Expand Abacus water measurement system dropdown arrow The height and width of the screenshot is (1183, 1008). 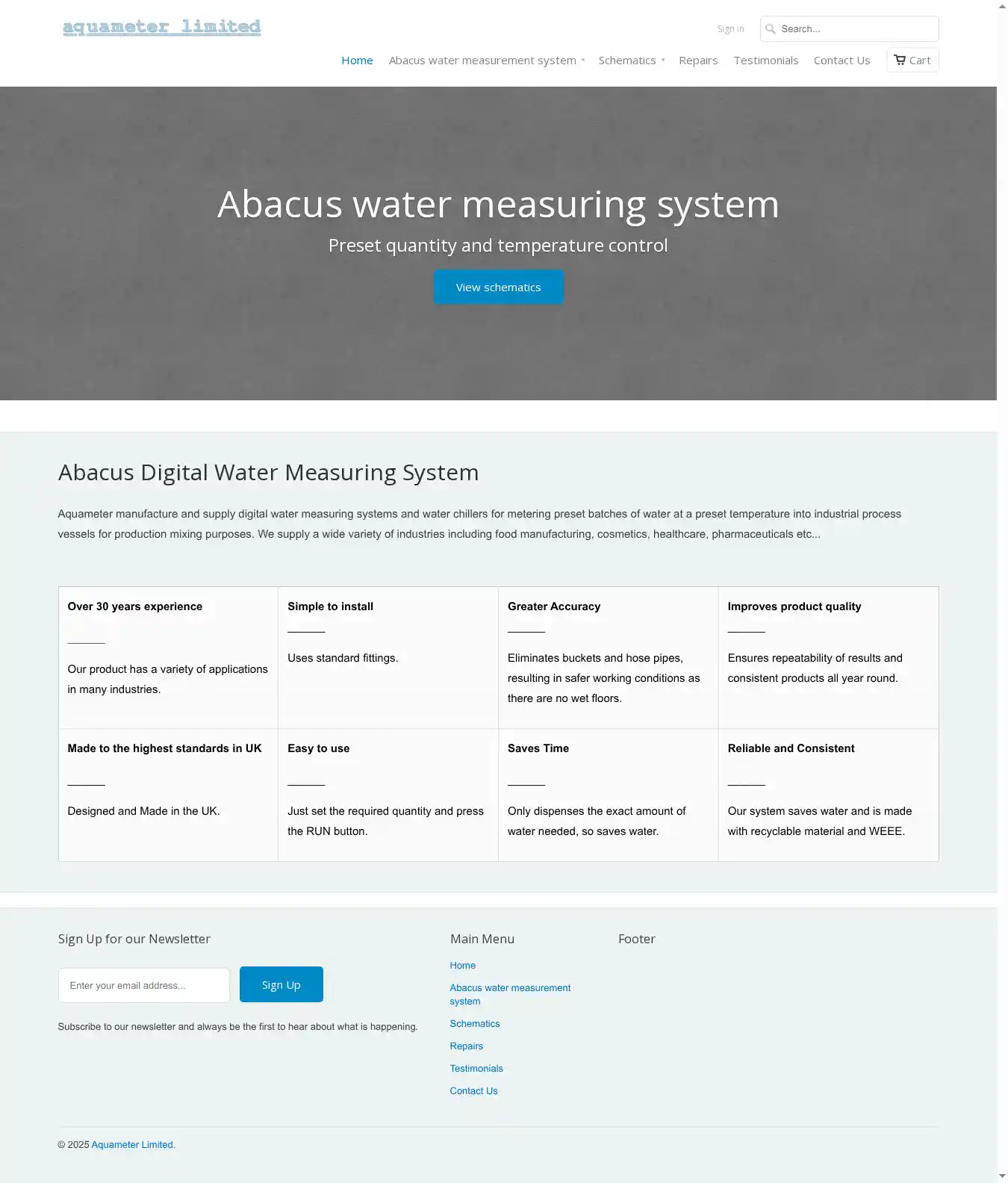[583, 60]
